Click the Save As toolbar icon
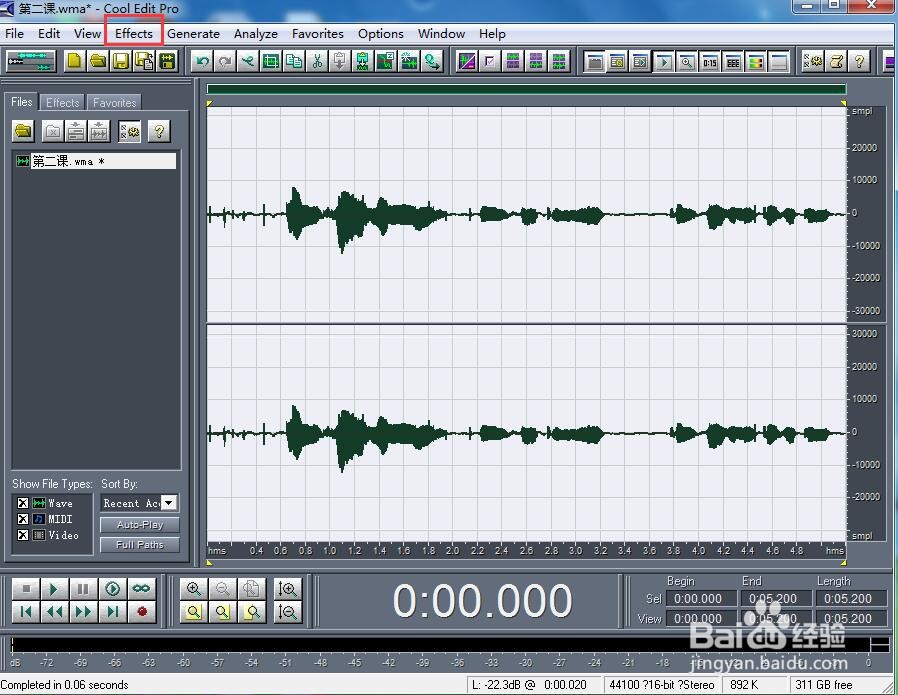Image resolution: width=898 pixels, height=695 pixels. (x=144, y=61)
